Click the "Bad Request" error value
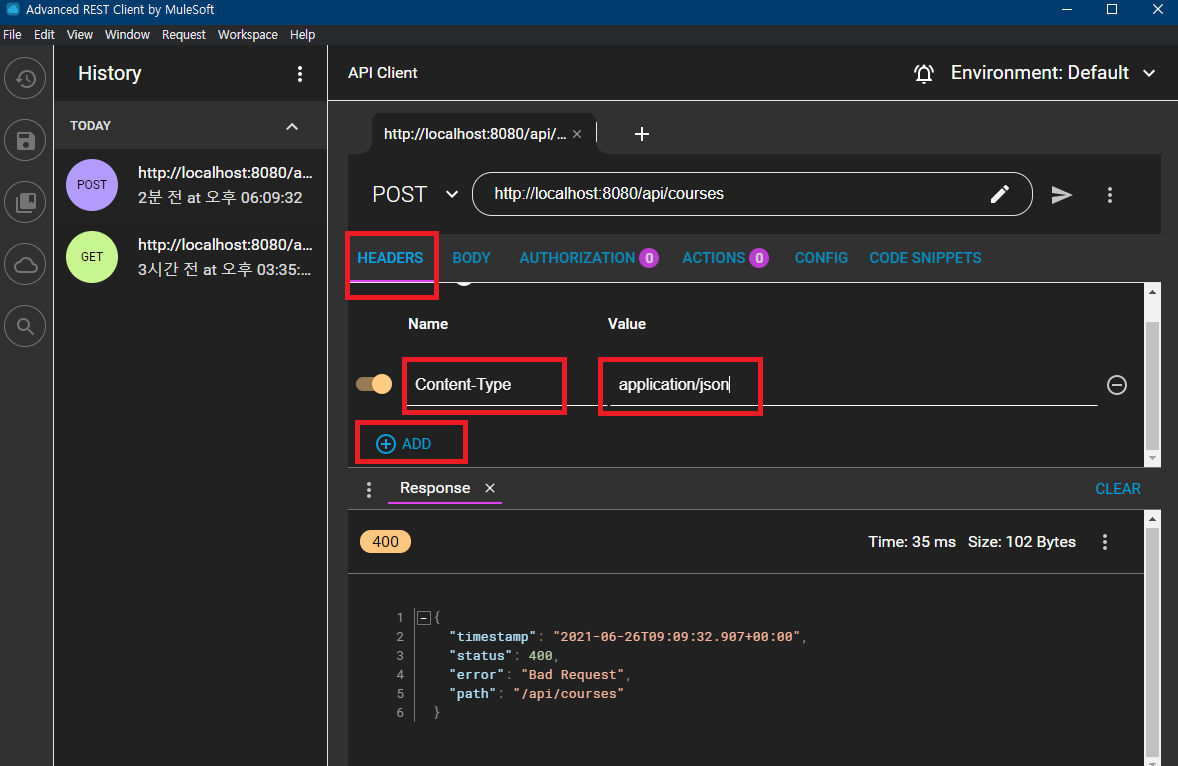 click(572, 675)
